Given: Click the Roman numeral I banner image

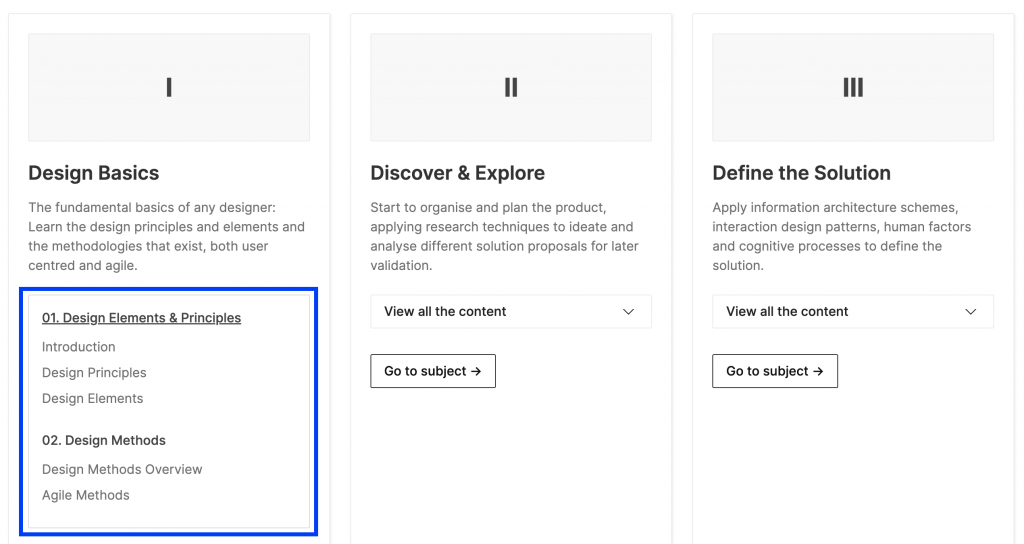Looking at the screenshot, I should click(x=168, y=87).
